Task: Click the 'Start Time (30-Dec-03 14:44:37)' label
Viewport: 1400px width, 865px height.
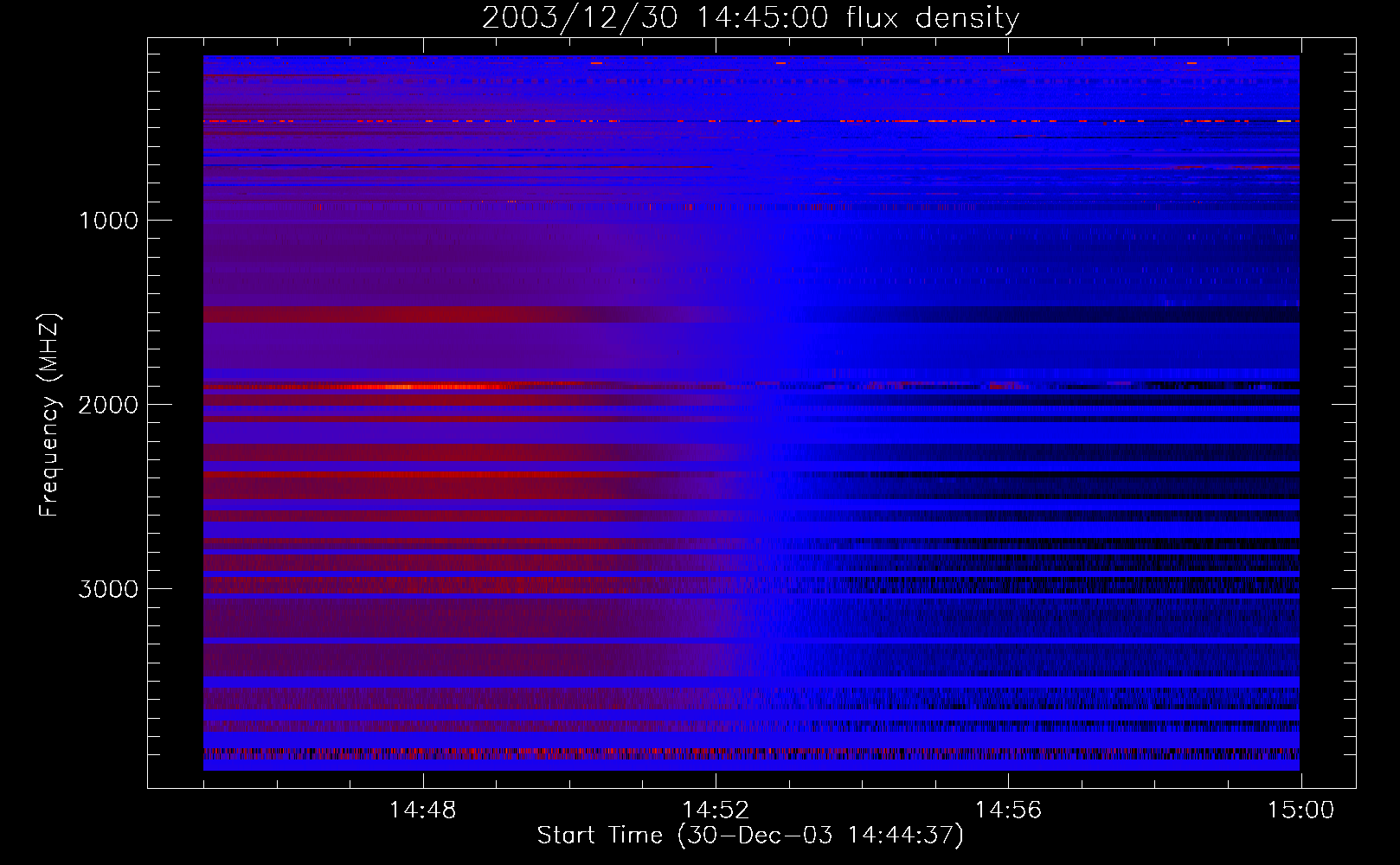Action: [750, 836]
